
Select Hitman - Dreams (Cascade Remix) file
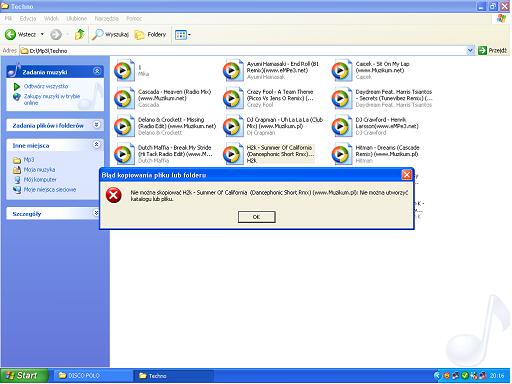(x=376, y=154)
